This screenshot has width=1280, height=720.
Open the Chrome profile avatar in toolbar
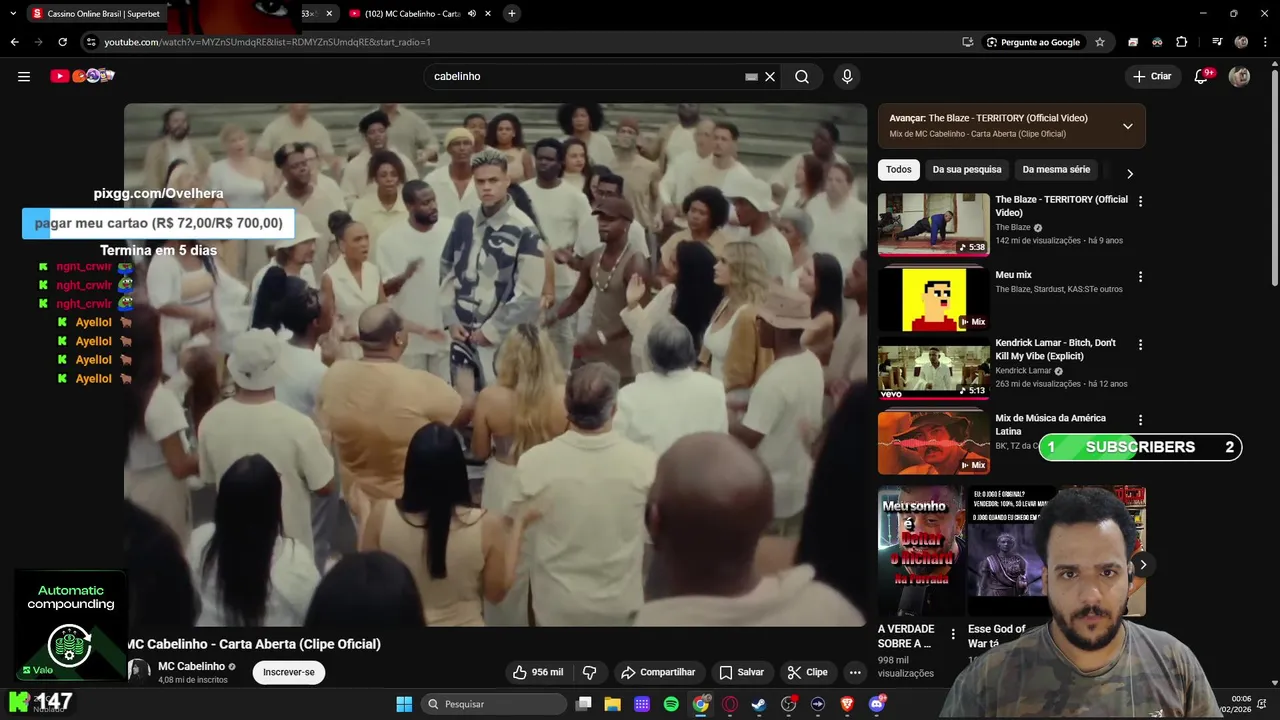click(1241, 42)
